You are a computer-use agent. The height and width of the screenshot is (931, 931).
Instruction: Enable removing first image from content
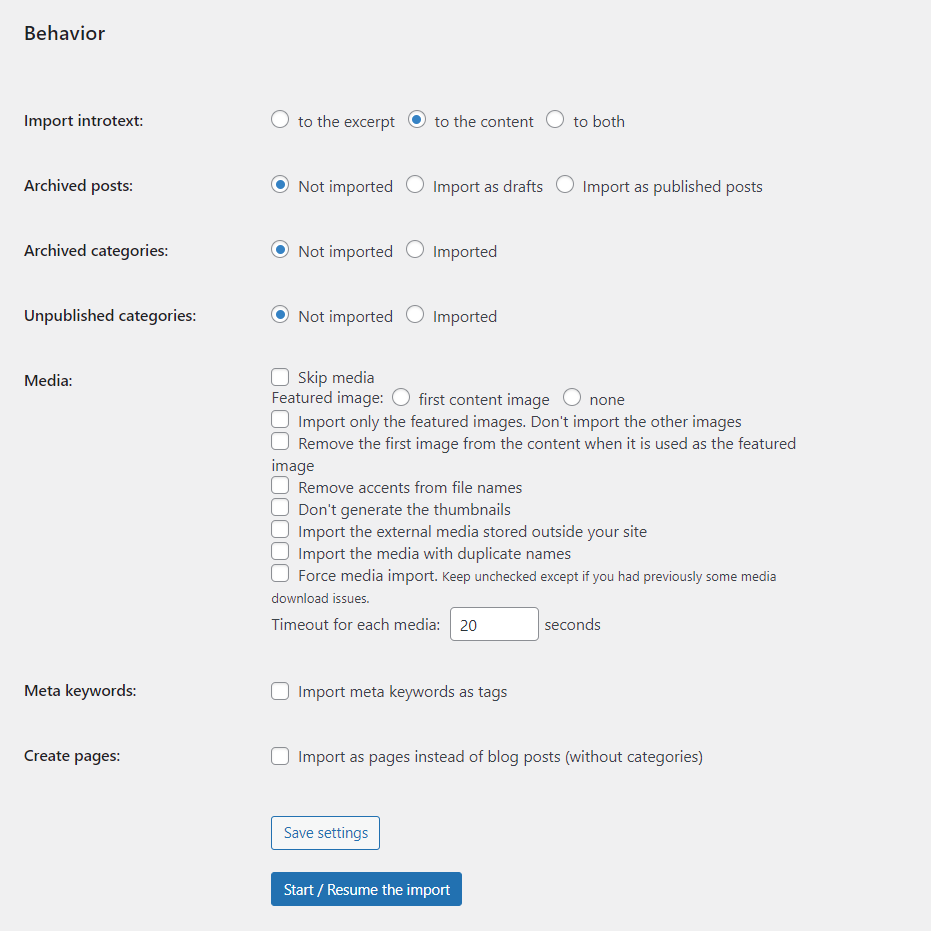tap(280, 442)
